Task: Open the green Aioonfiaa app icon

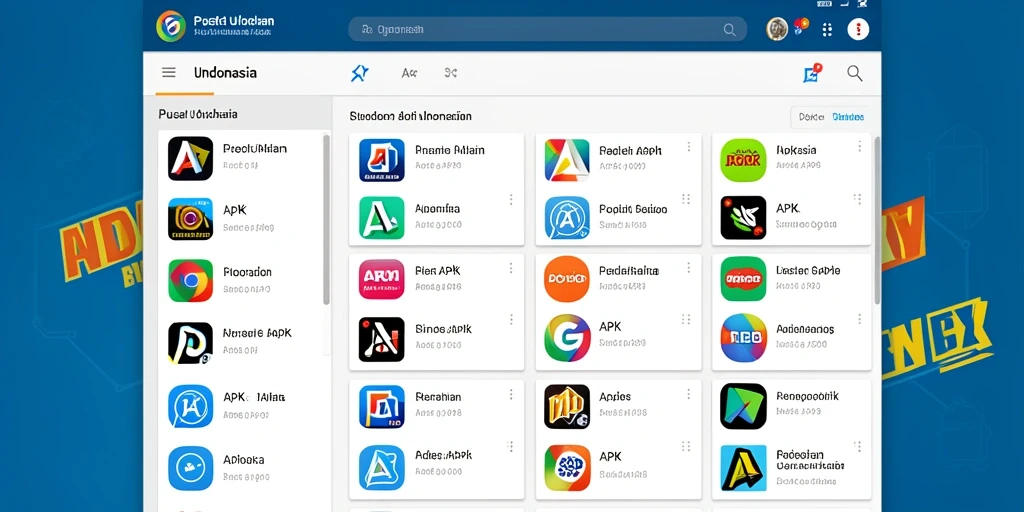Action: pyautogui.click(x=381, y=217)
